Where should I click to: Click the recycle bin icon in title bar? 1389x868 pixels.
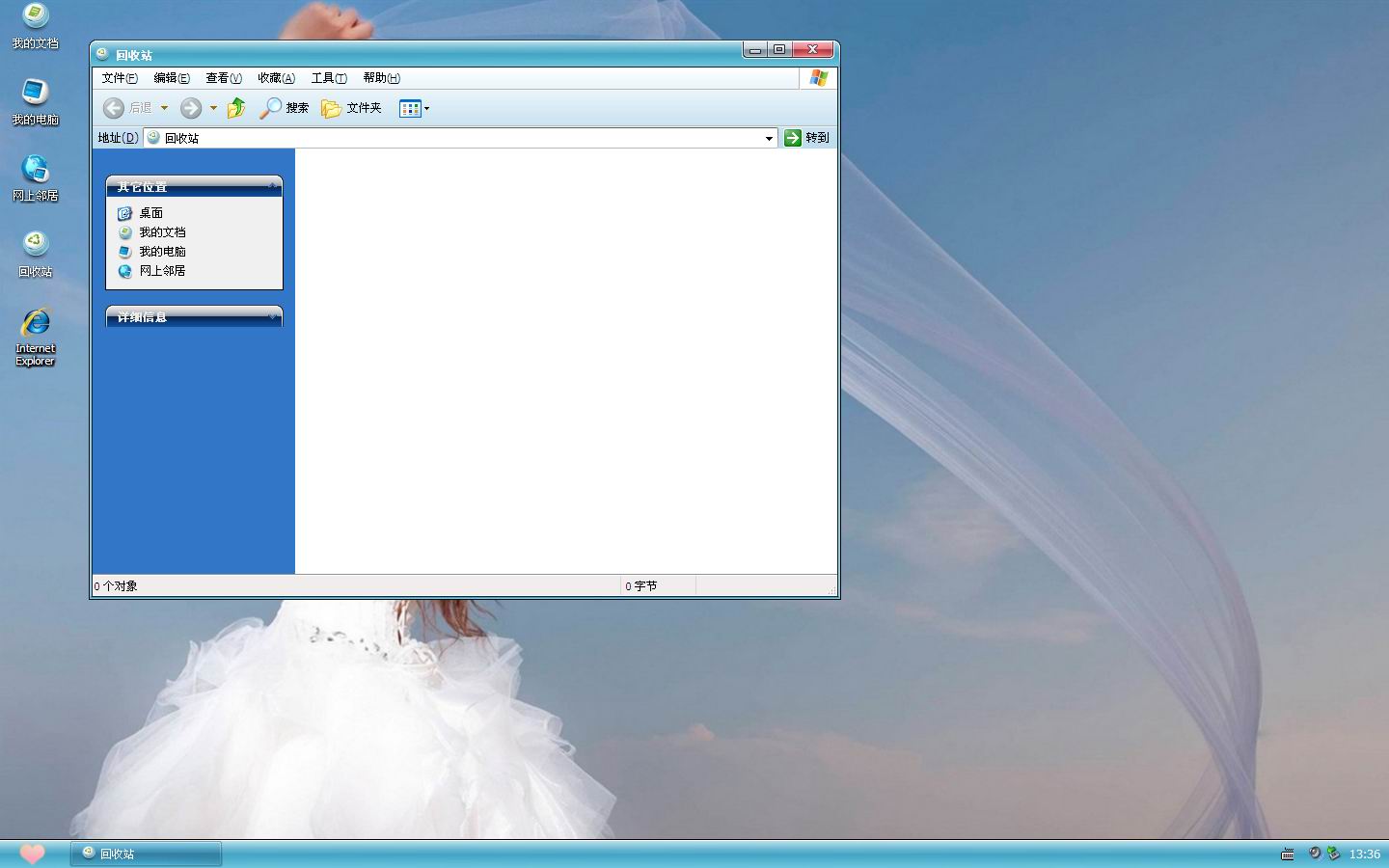(102, 54)
